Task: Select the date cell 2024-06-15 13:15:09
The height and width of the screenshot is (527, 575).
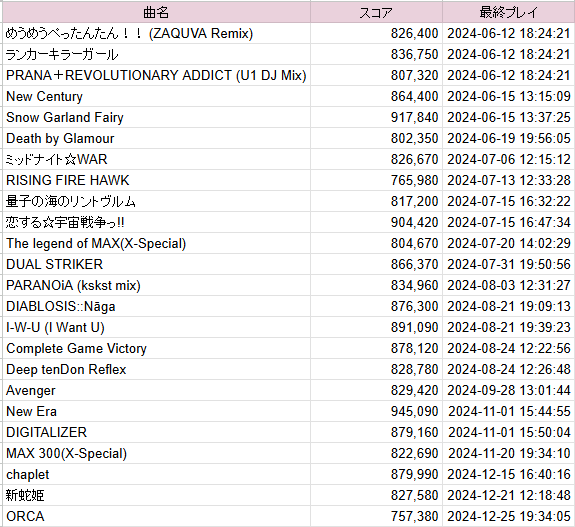Action: [x=509, y=96]
